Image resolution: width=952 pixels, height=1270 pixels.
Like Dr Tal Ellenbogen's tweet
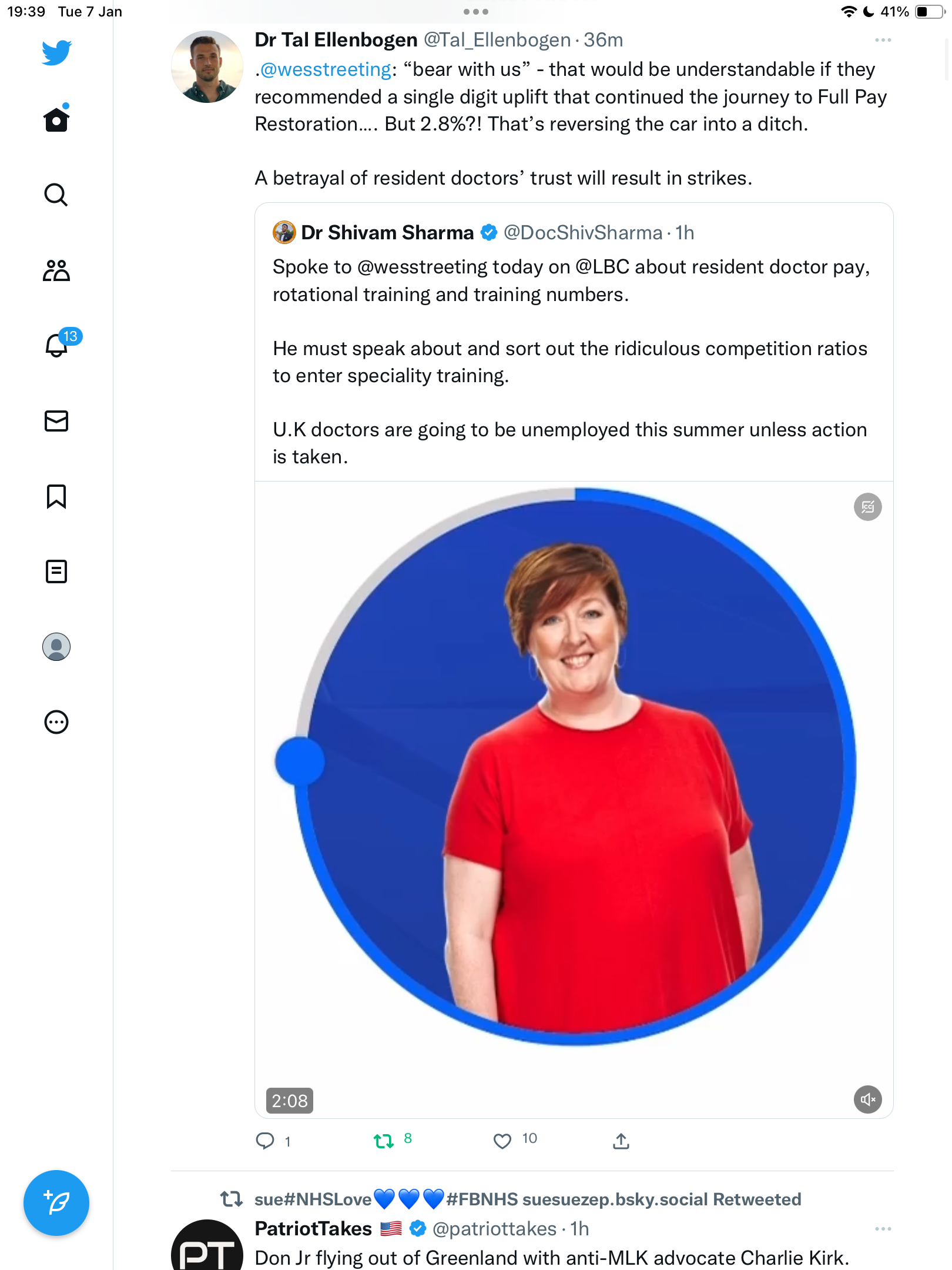(502, 1141)
